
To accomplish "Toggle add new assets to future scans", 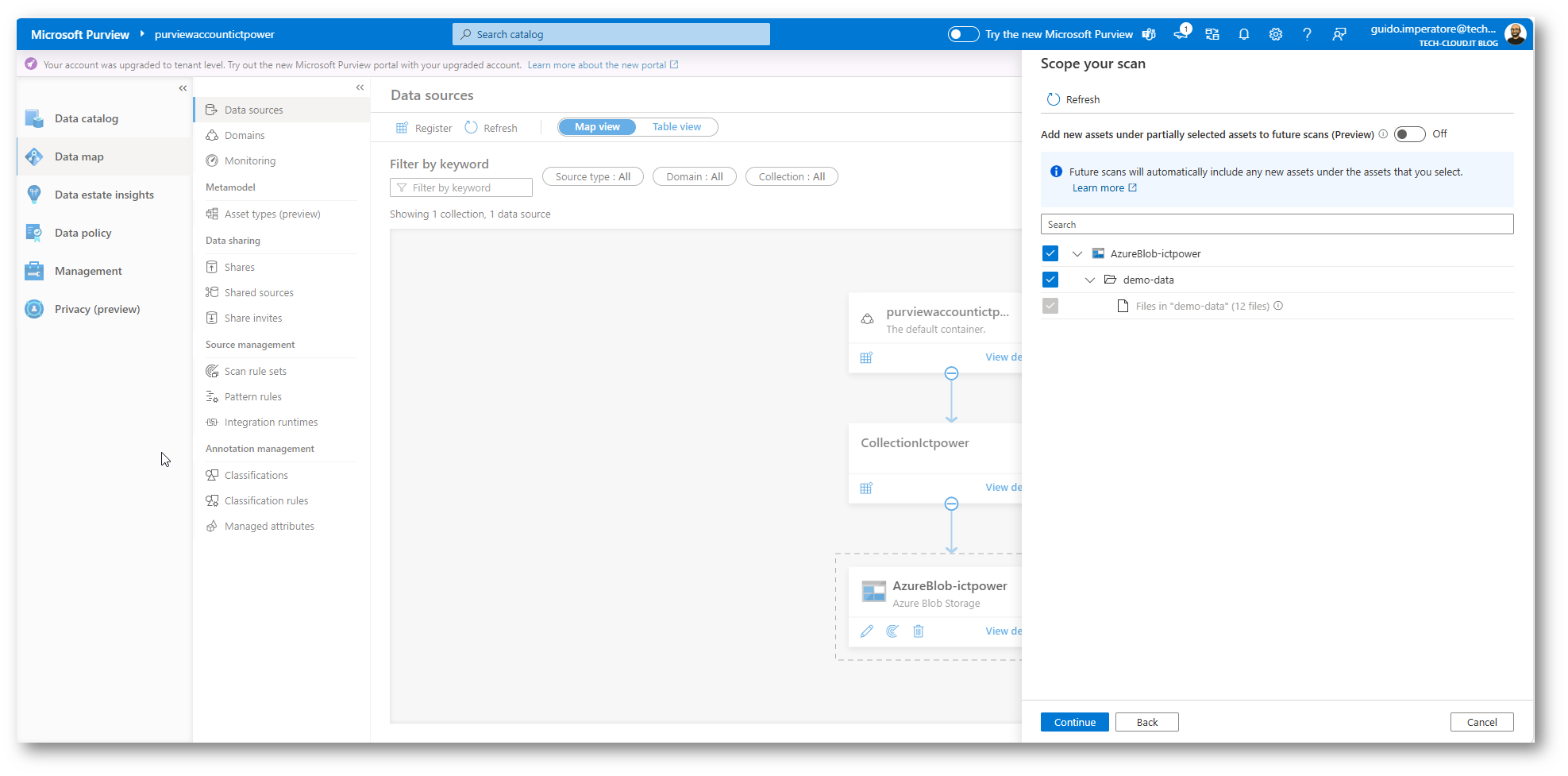I will coord(1409,134).
